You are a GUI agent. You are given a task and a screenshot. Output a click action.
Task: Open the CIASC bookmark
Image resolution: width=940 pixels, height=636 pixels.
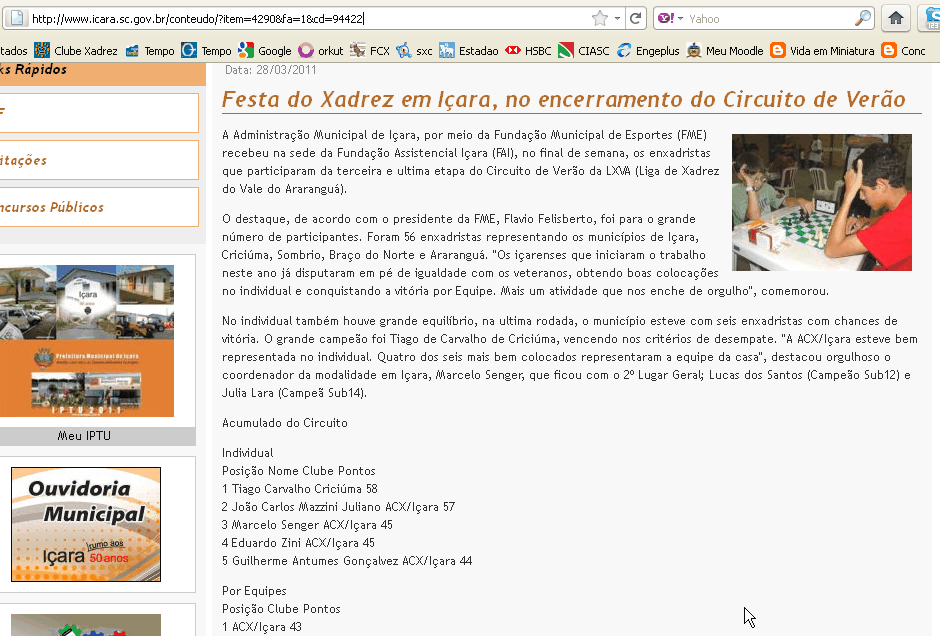pos(583,50)
